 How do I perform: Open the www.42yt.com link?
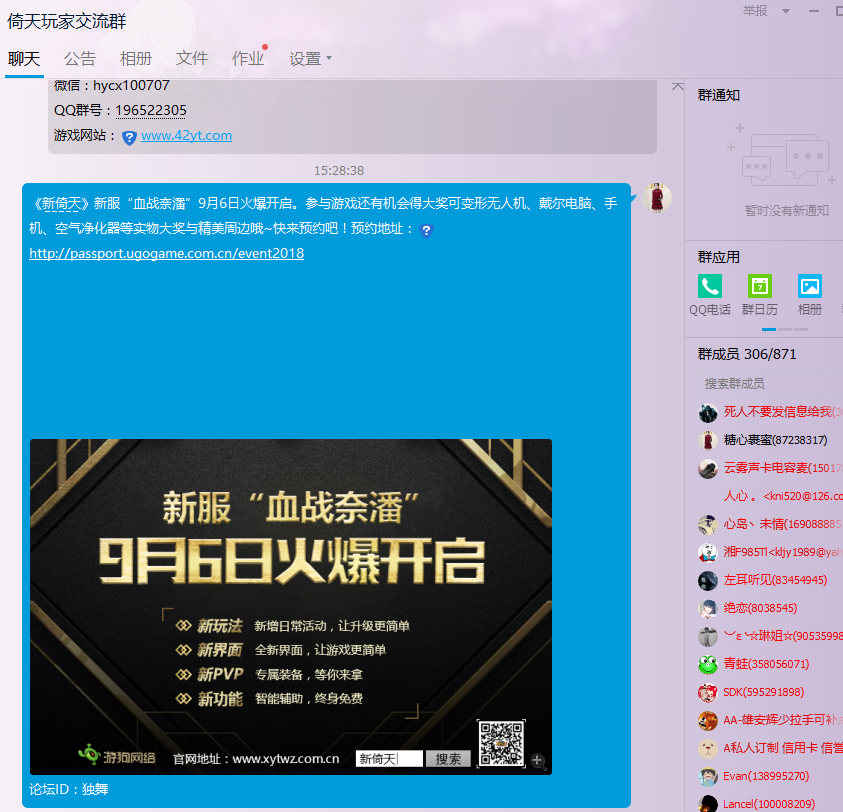[x=187, y=136]
